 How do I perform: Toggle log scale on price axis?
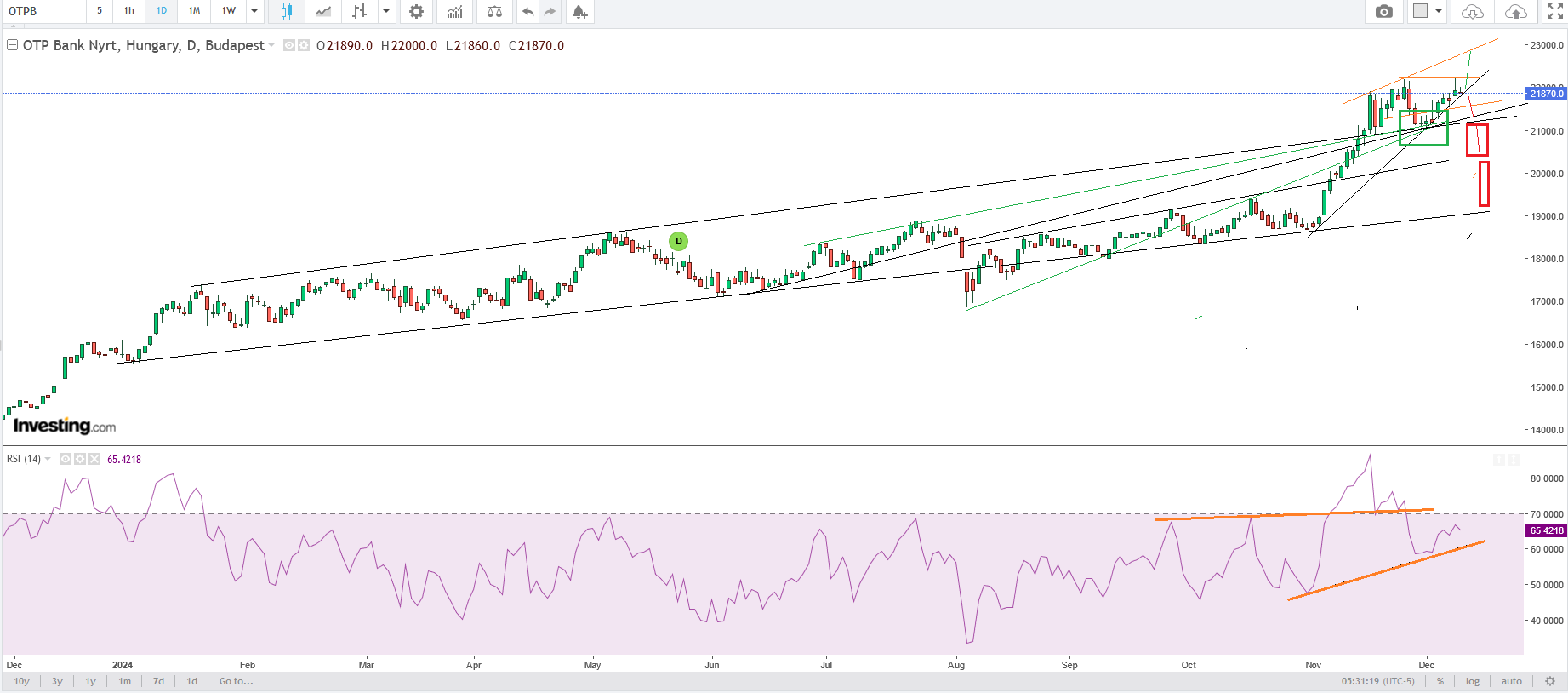(1473, 681)
